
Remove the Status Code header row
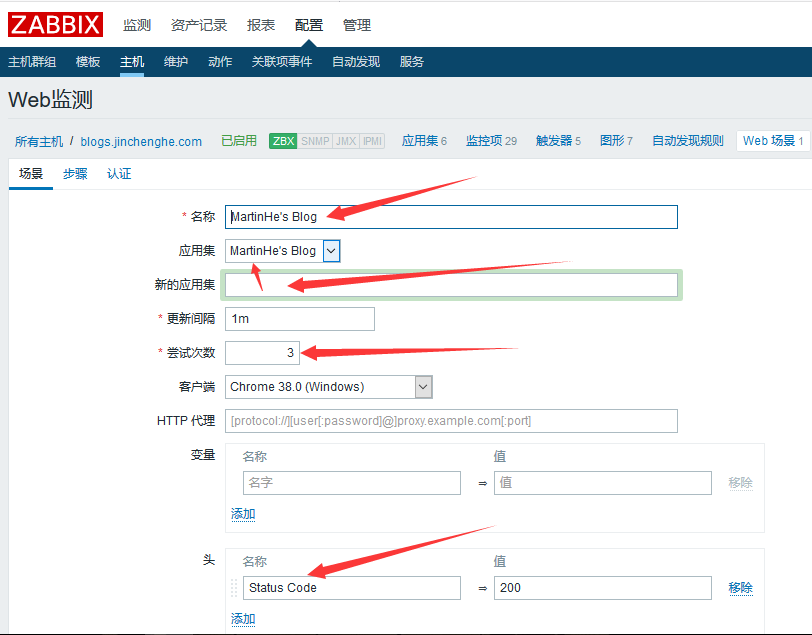point(740,588)
